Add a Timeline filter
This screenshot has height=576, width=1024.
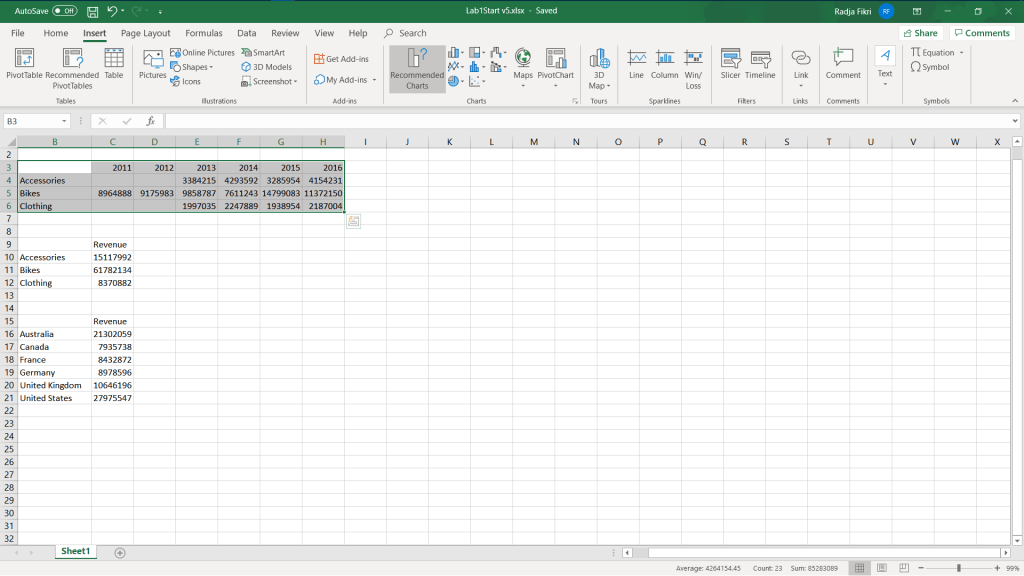(x=760, y=64)
